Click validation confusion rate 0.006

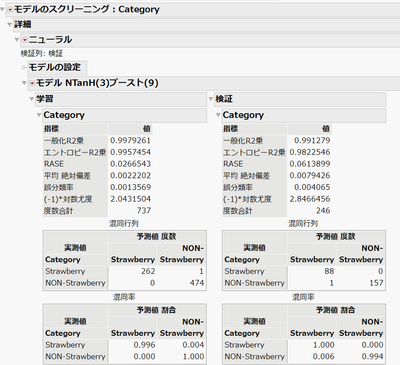pyautogui.click(x=323, y=356)
